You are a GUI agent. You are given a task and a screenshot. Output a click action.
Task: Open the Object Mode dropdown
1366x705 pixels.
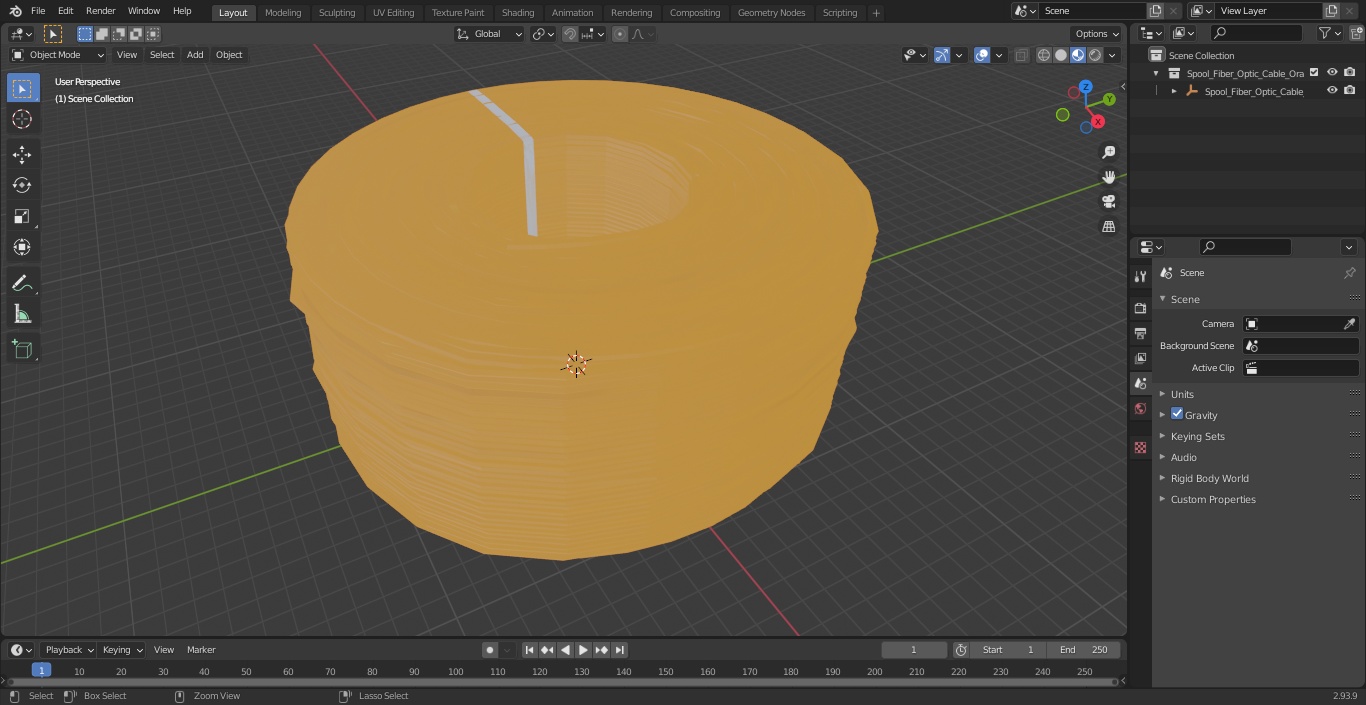tap(58, 55)
